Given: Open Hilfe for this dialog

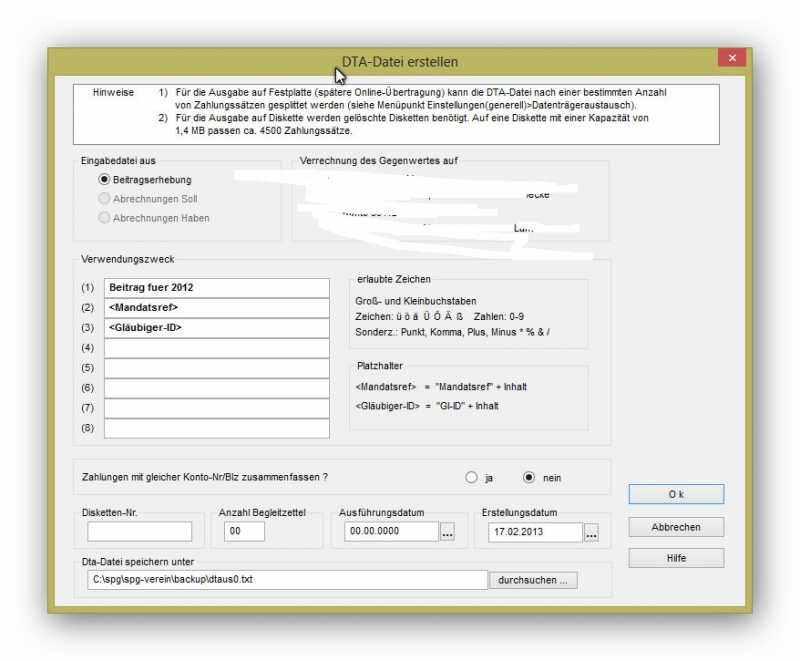Looking at the screenshot, I should click(676, 558).
